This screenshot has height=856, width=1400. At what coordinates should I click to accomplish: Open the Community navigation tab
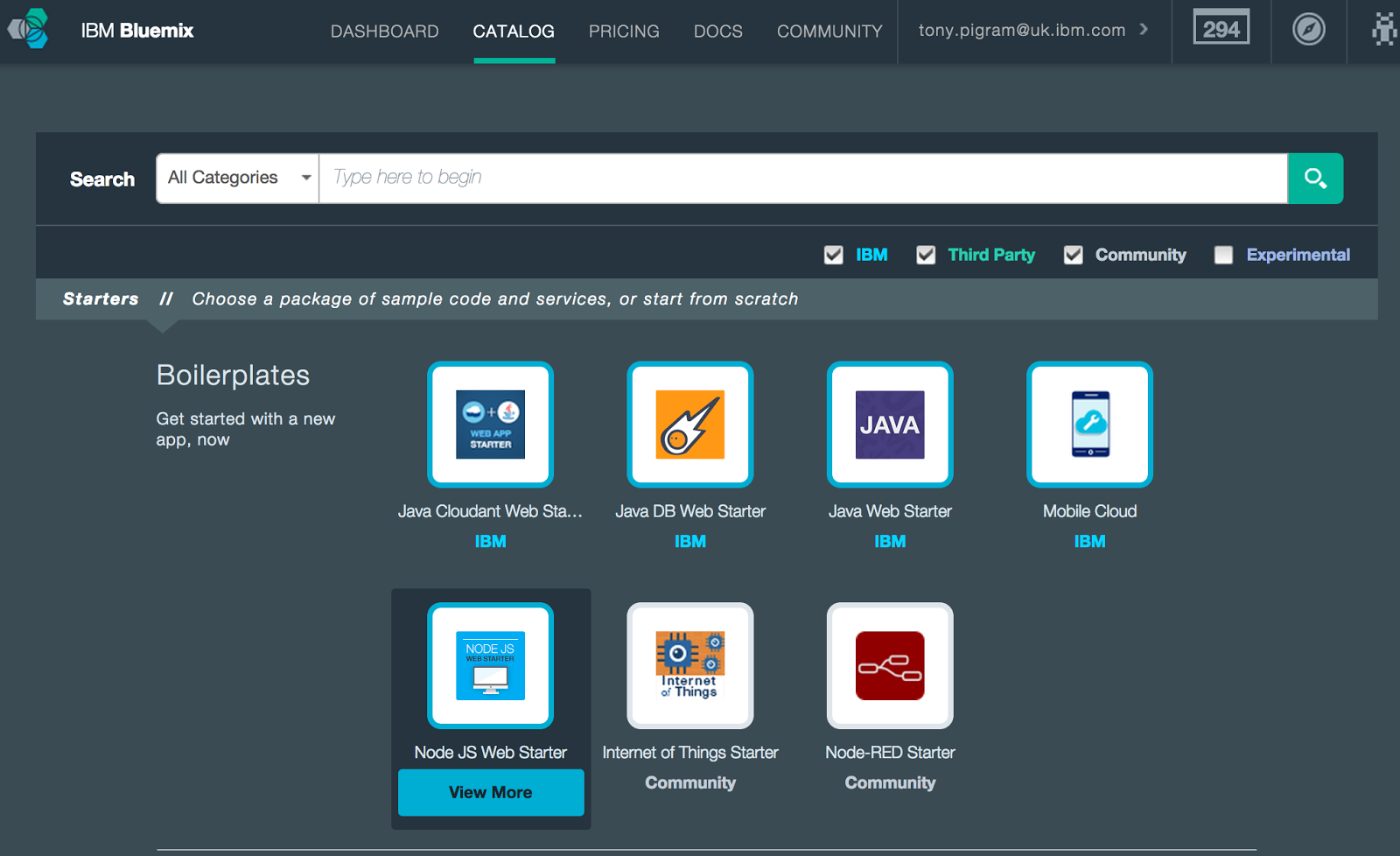click(x=829, y=32)
